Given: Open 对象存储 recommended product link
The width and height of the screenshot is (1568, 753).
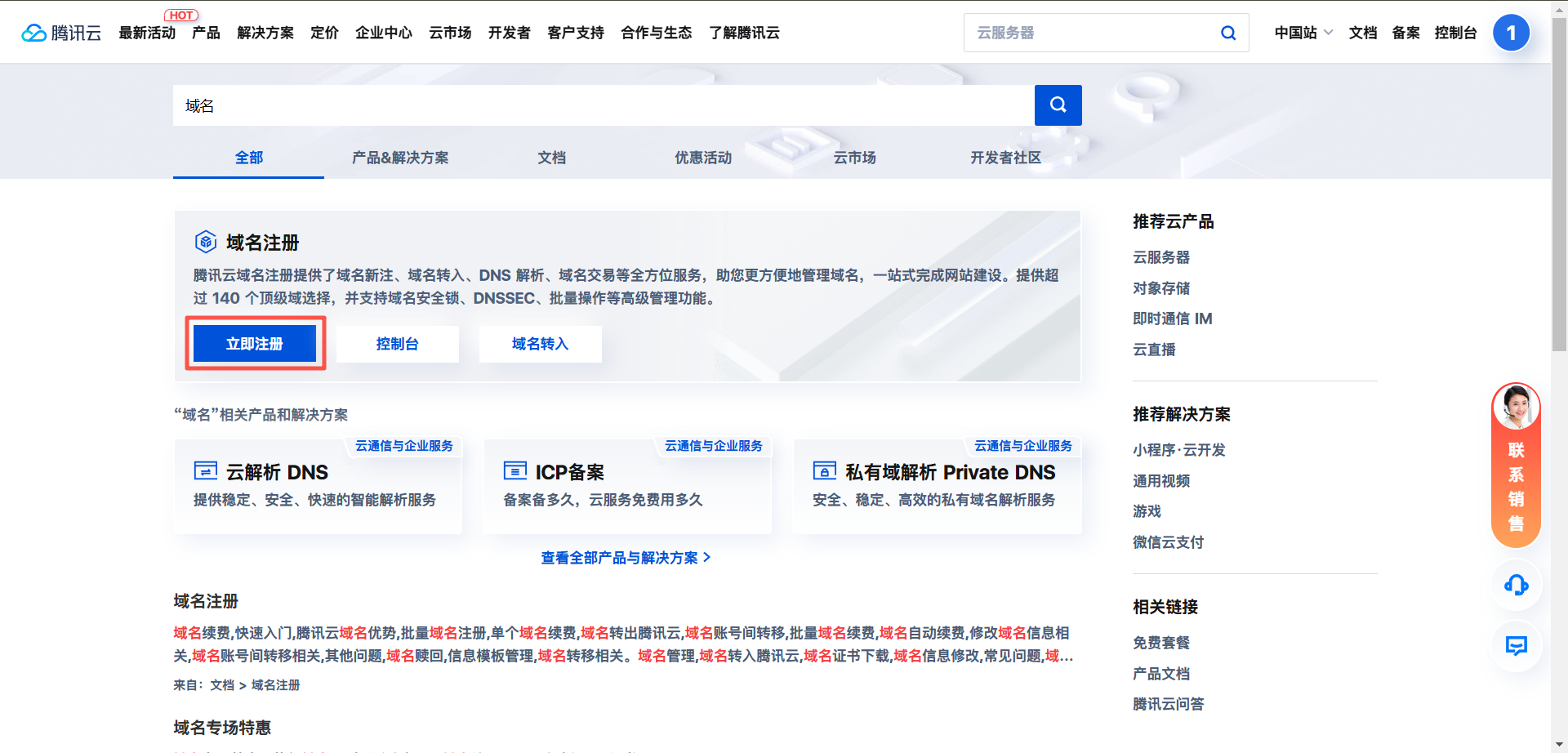Looking at the screenshot, I should point(1161,288).
